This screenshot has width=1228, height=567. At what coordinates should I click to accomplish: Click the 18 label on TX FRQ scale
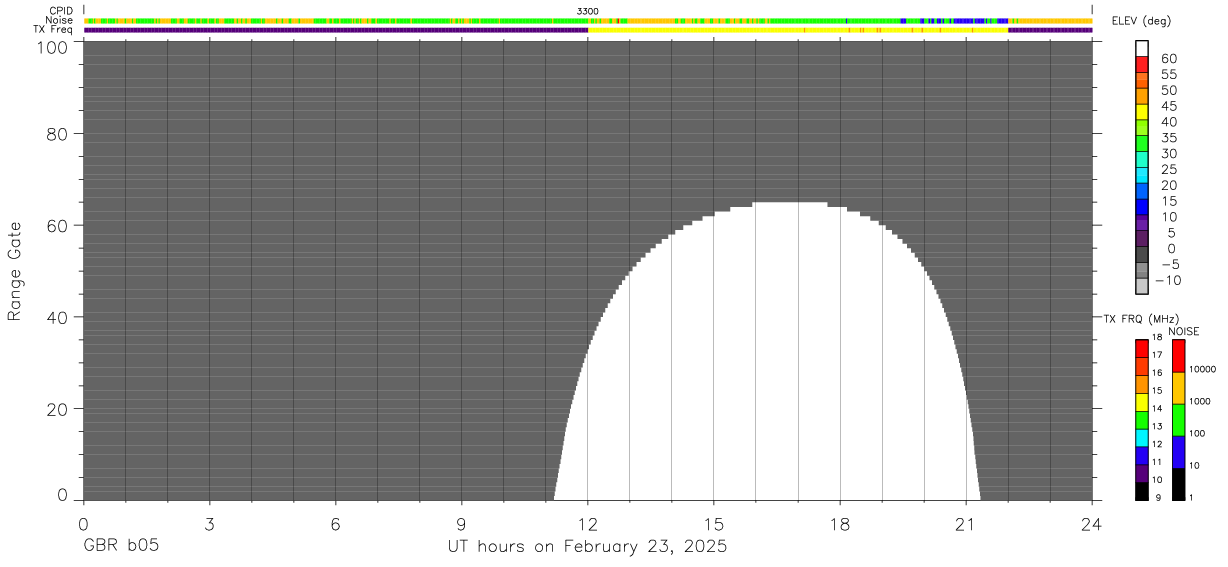(x=1157, y=338)
